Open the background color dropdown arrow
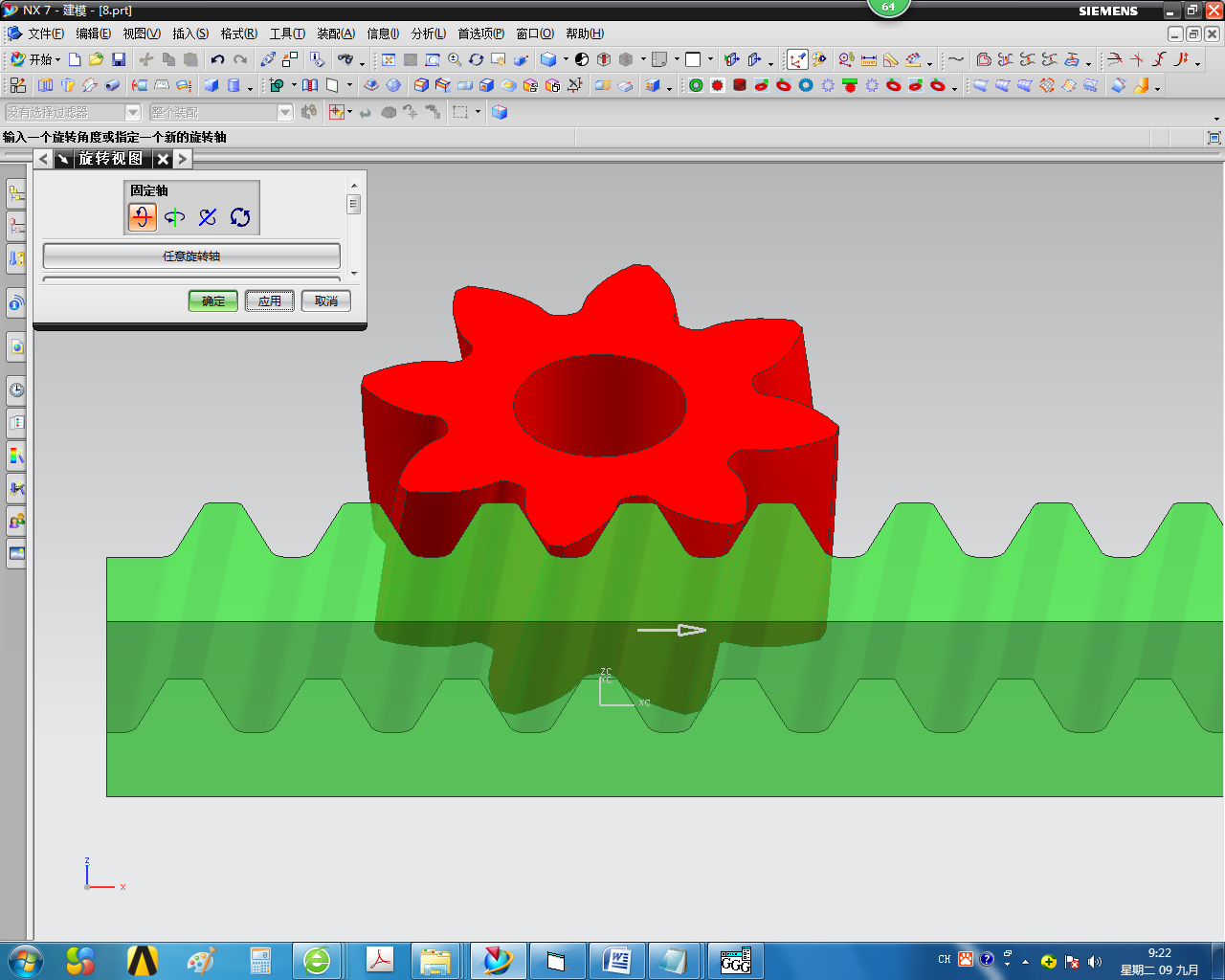The image size is (1225, 980). click(710, 59)
